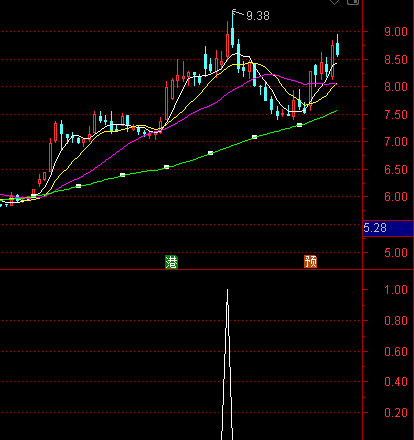Click the white indicator spike peak

228,291
